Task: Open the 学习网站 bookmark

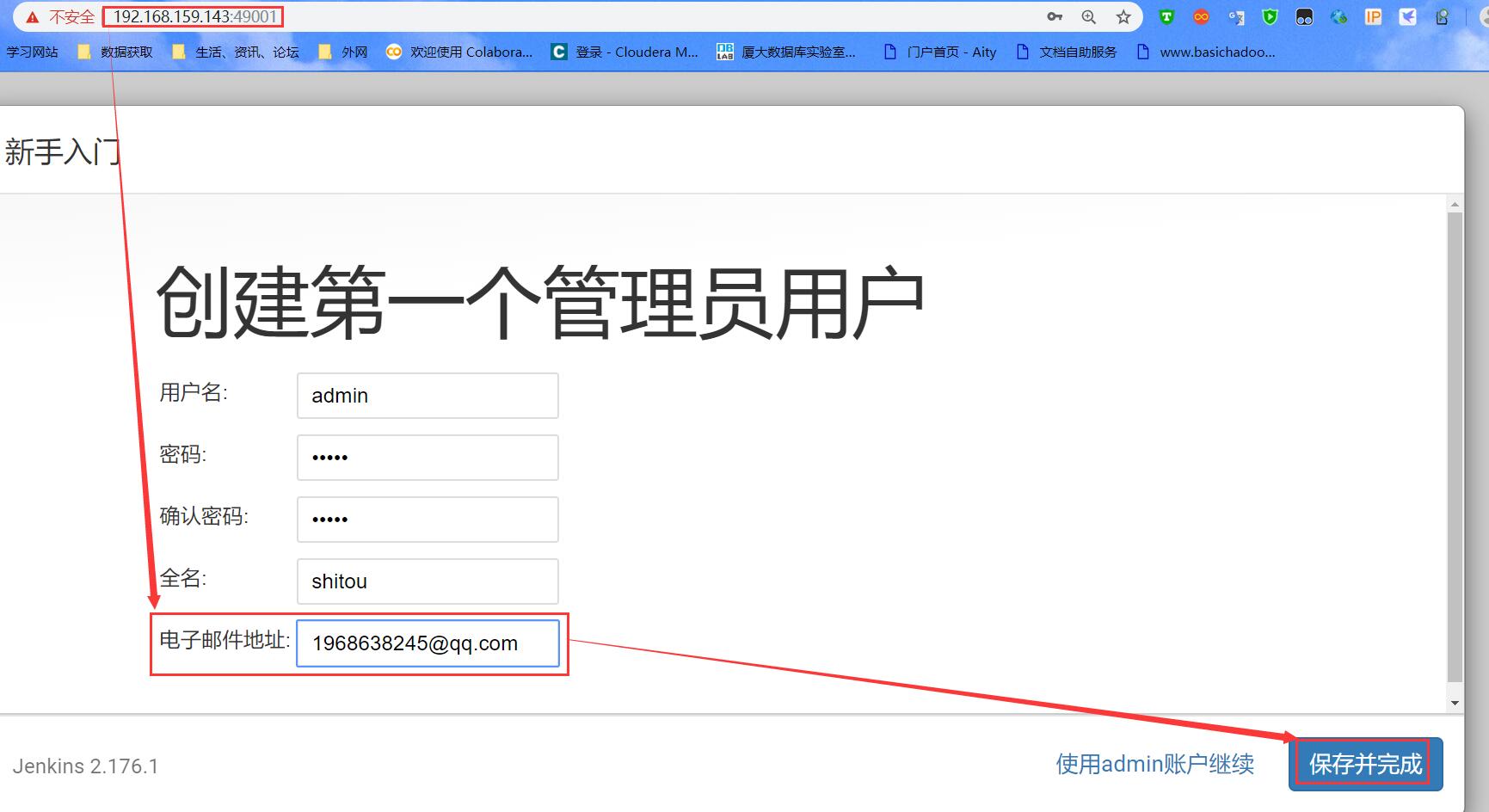Action: coord(32,52)
